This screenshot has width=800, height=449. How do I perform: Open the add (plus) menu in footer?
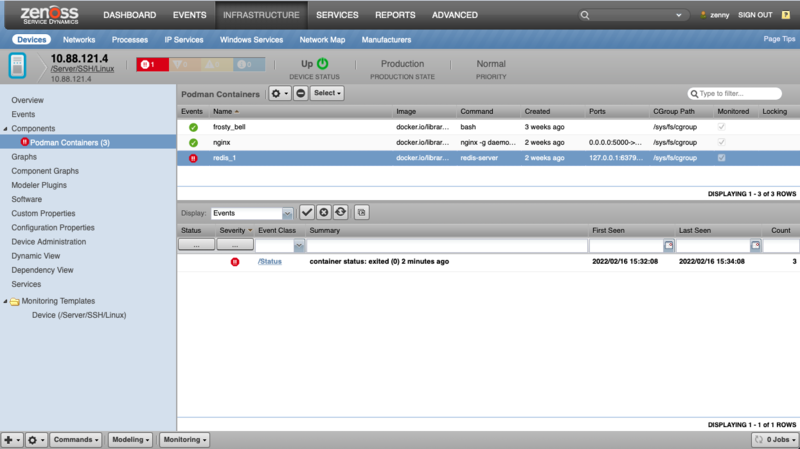[12, 440]
